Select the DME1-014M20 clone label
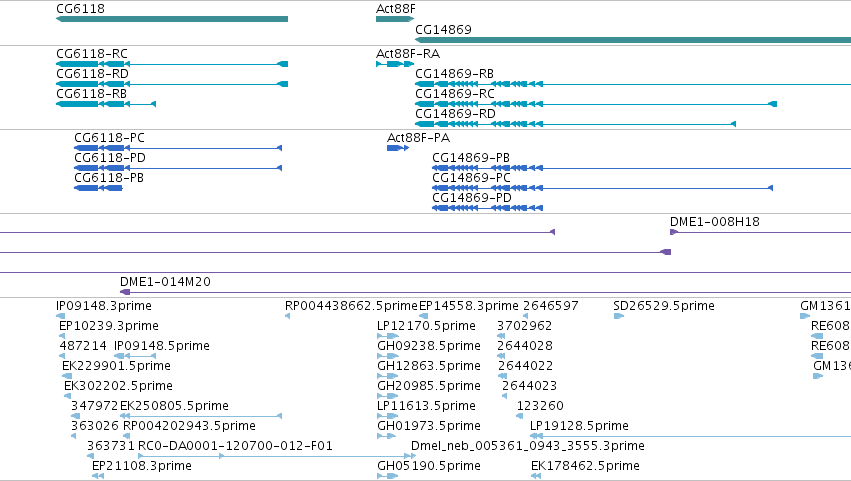Viewport: 851px width, 481px height. 166,282
